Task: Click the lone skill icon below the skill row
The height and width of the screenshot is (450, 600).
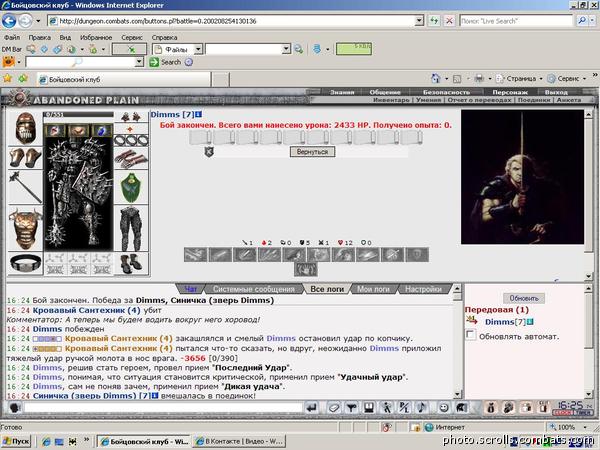Action: tap(306, 269)
